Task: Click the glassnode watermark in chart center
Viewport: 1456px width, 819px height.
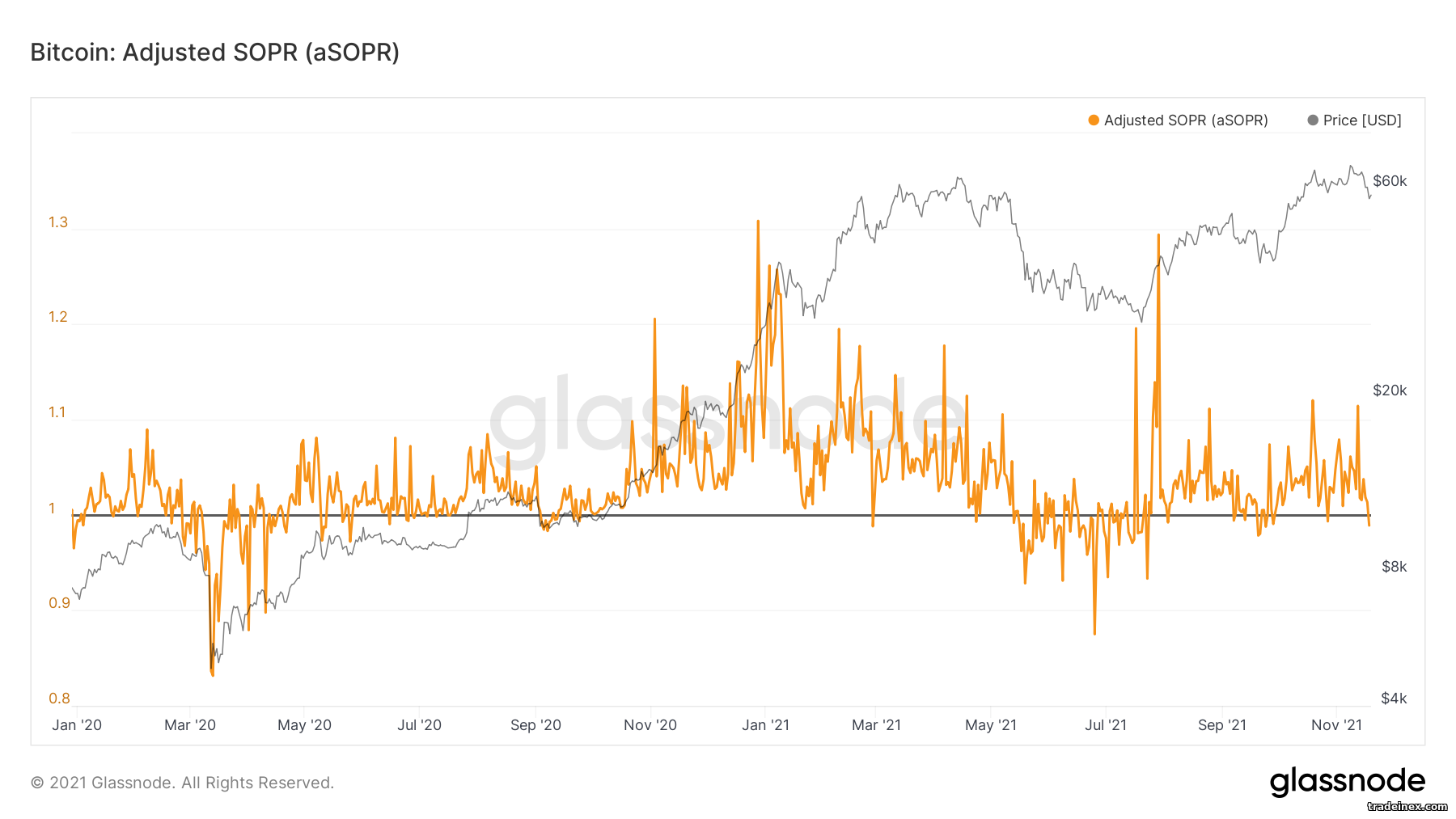Action: point(728,418)
